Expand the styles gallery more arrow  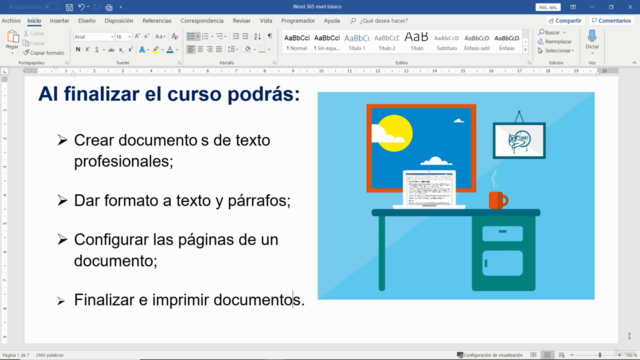coord(525,50)
